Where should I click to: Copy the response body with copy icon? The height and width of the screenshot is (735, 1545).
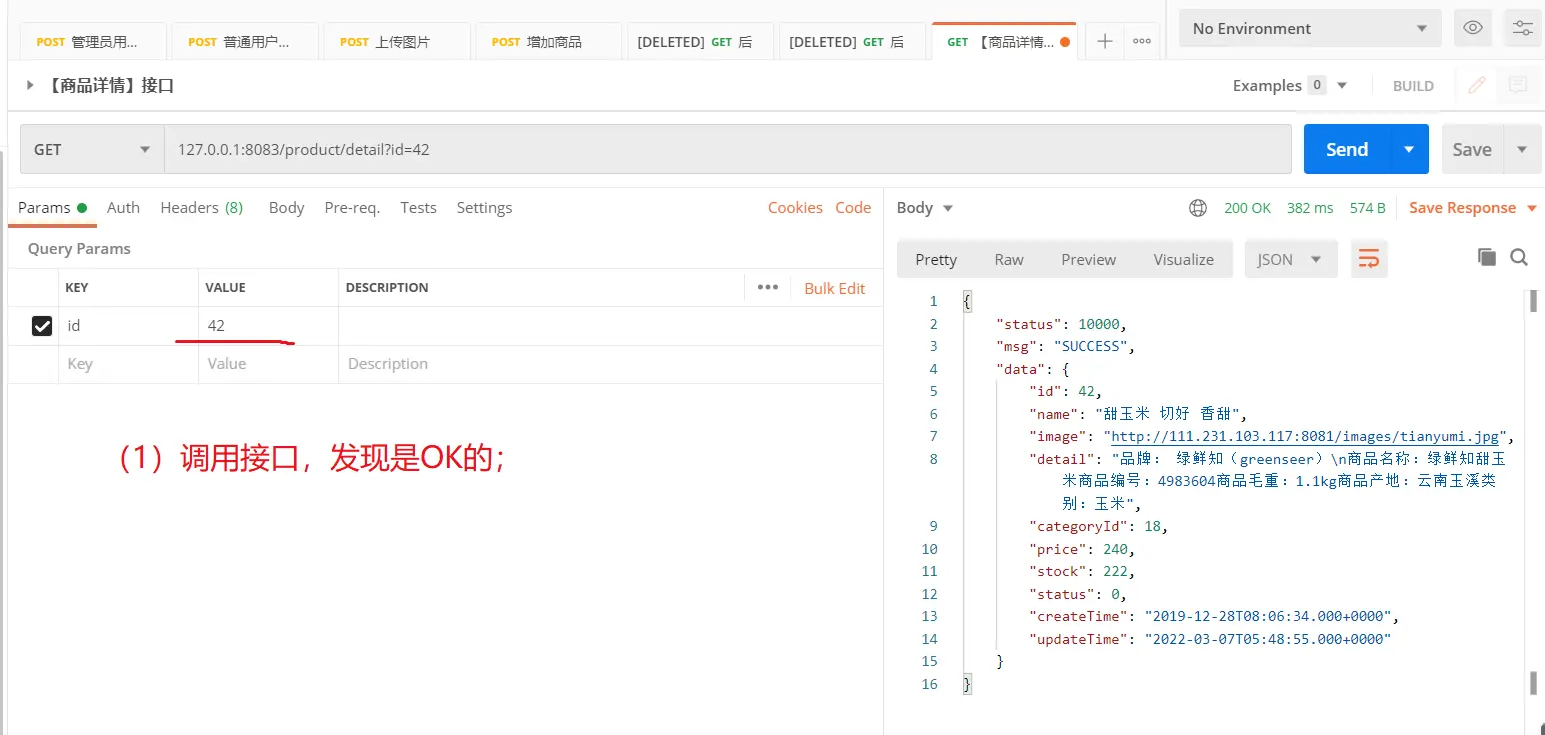pyautogui.click(x=1487, y=257)
